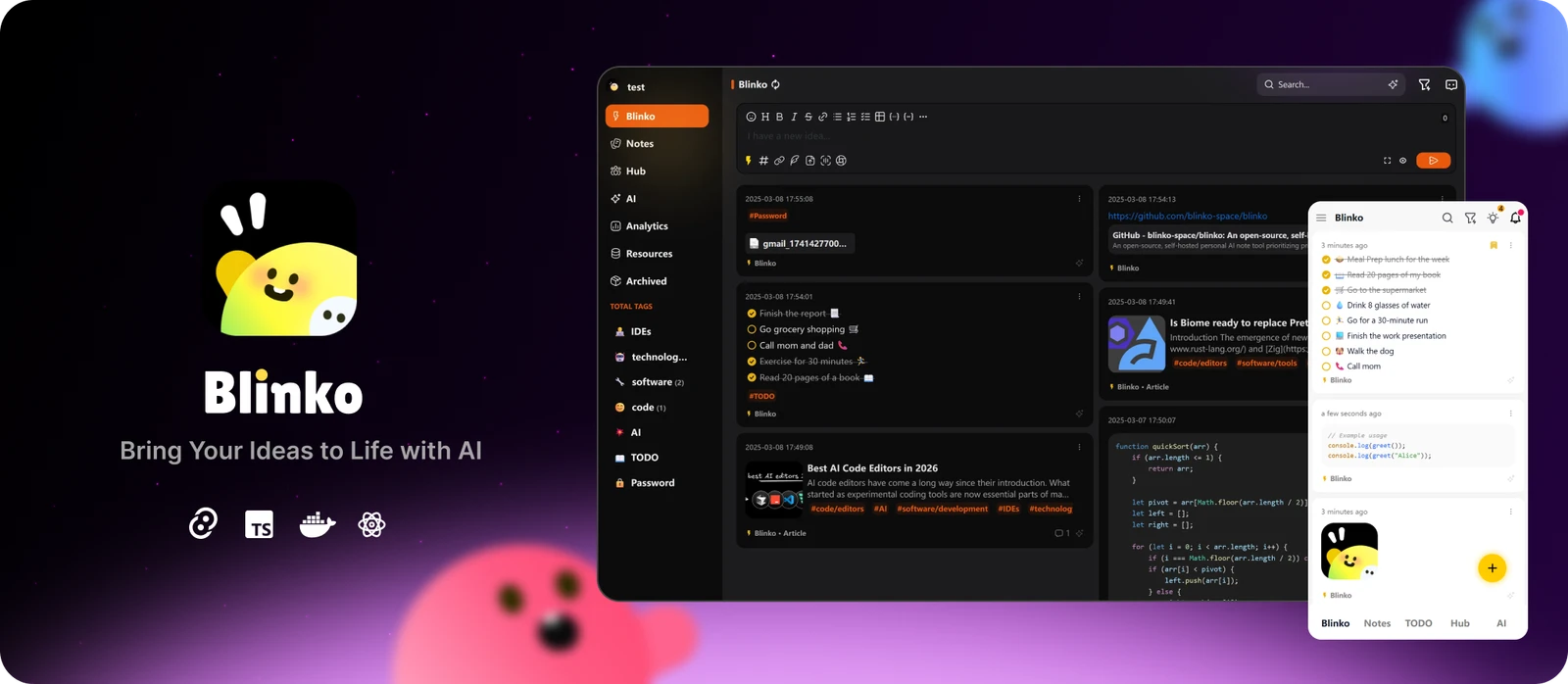Apply strikethrough formatting in the editor
The width and height of the screenshot is (1568, 684).
[x=808, y=117]
